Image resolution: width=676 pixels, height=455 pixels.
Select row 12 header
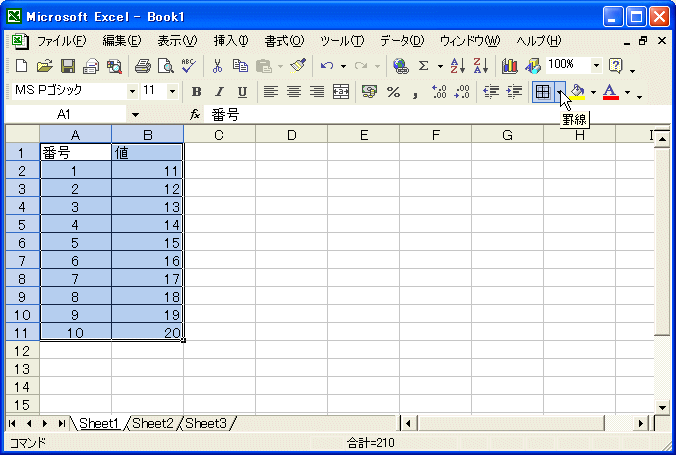(21, 351)
